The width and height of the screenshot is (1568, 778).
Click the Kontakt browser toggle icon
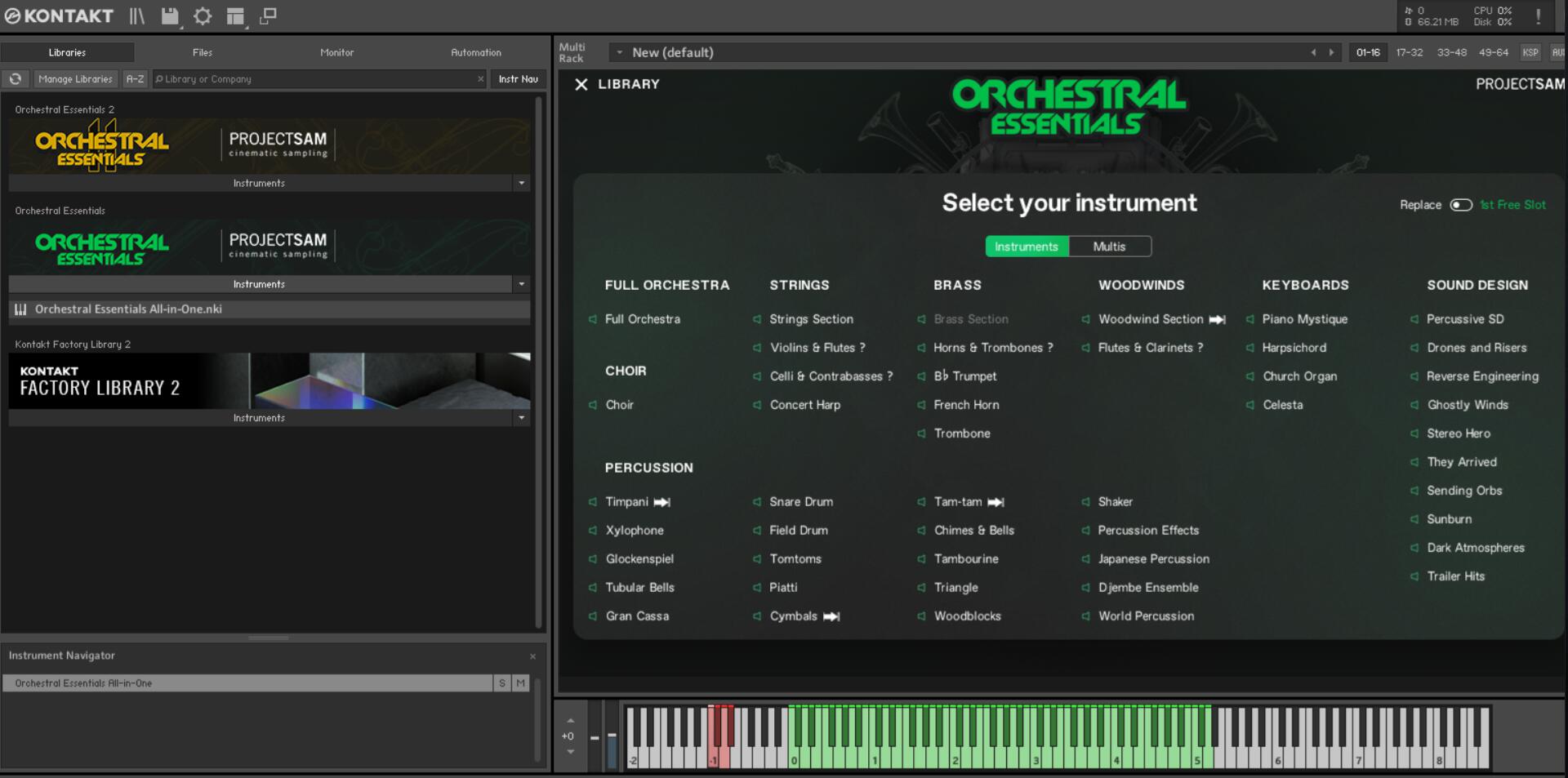[136, 16]
